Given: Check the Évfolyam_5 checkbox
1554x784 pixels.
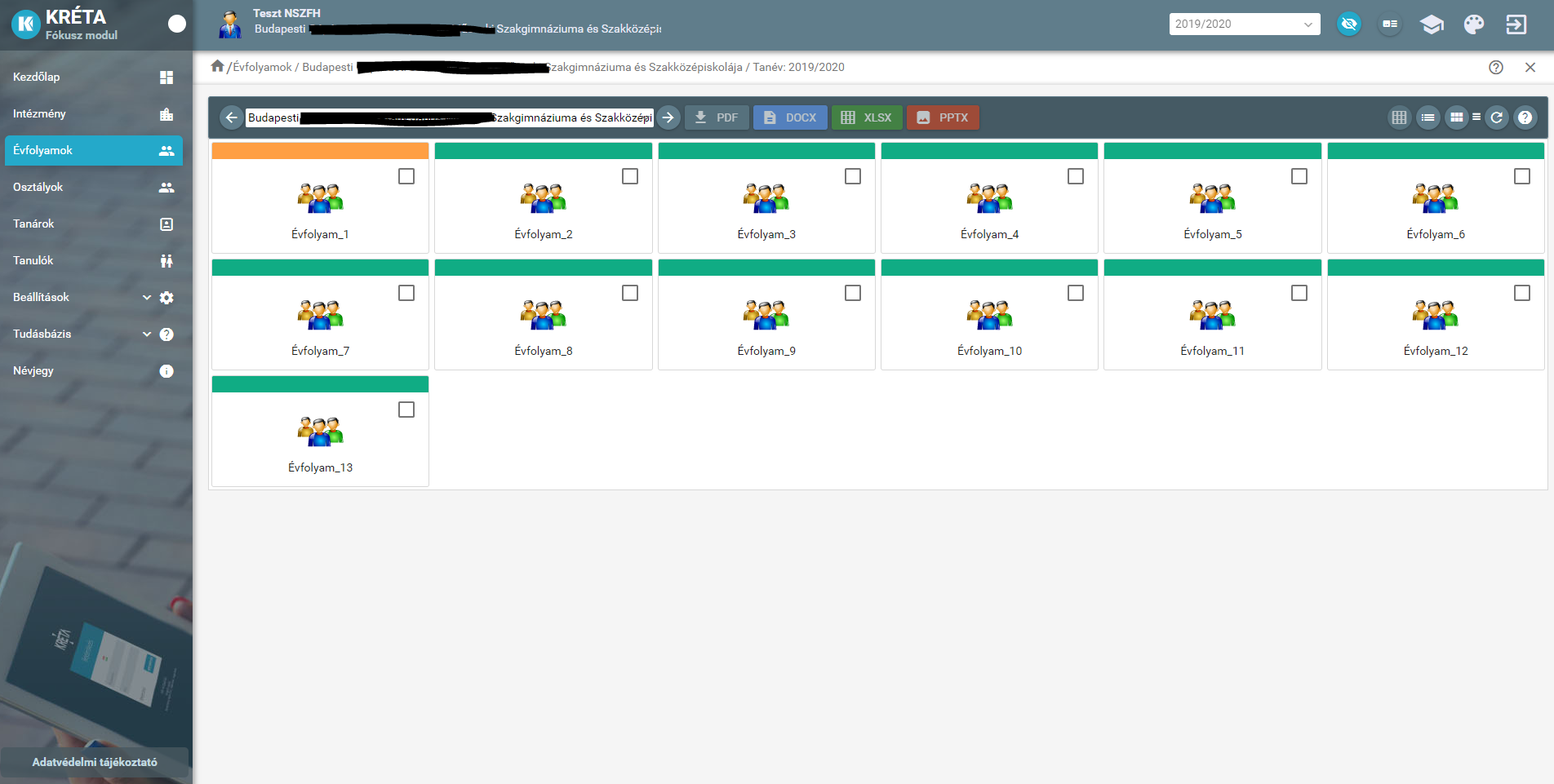Looking at the screenshot, I should point(1299,176).
